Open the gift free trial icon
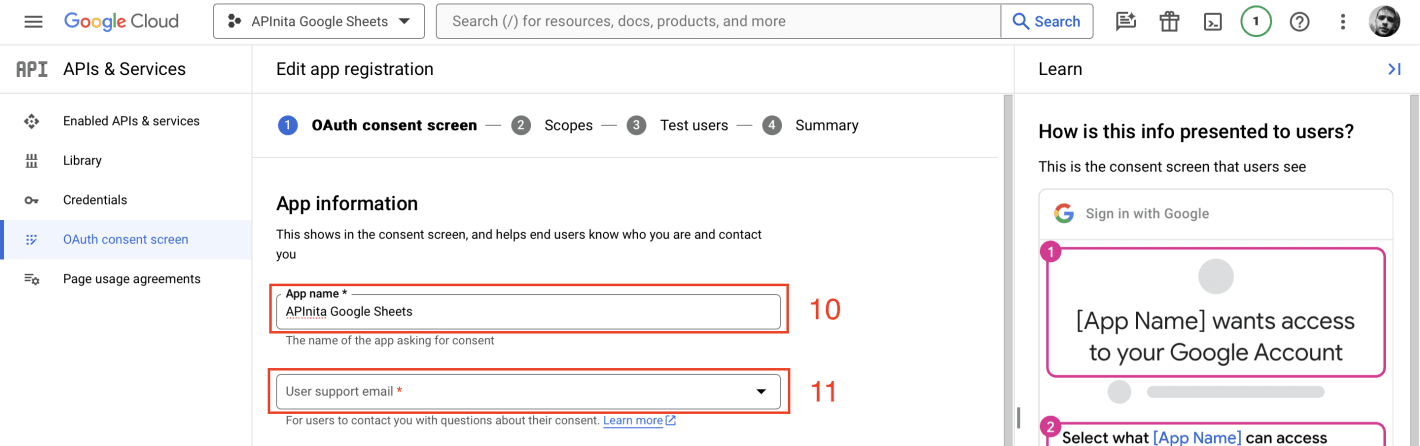 click(1169, 21)
